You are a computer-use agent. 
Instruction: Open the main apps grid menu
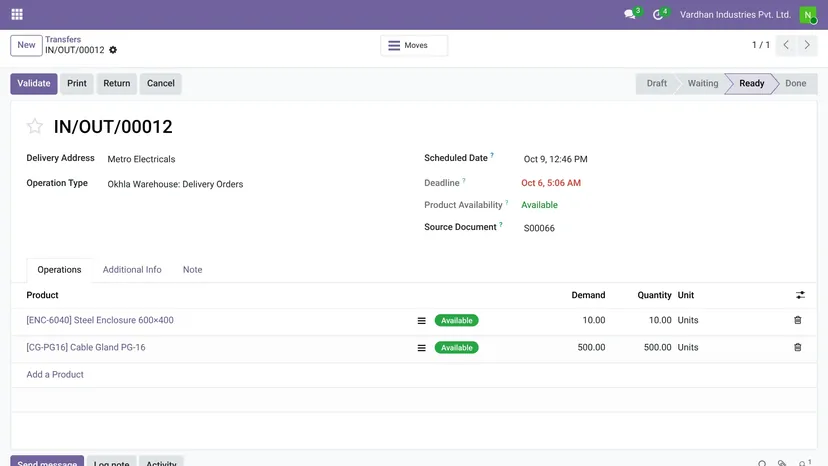pos(17,14)
